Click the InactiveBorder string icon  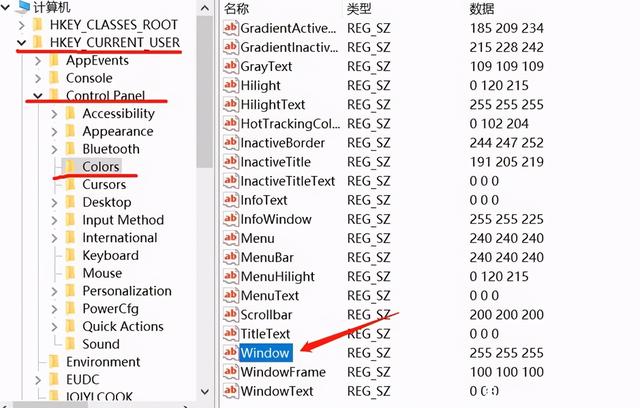230,142
